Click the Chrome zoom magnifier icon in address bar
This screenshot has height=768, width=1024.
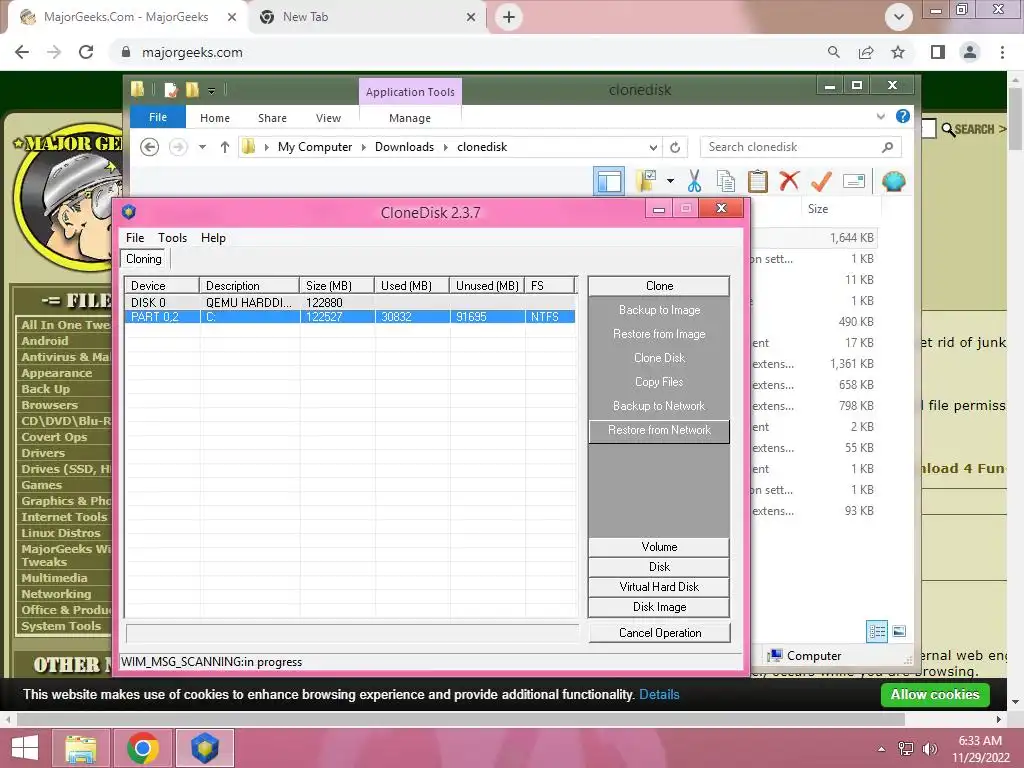pyautogui.click(x=833, y=52)
